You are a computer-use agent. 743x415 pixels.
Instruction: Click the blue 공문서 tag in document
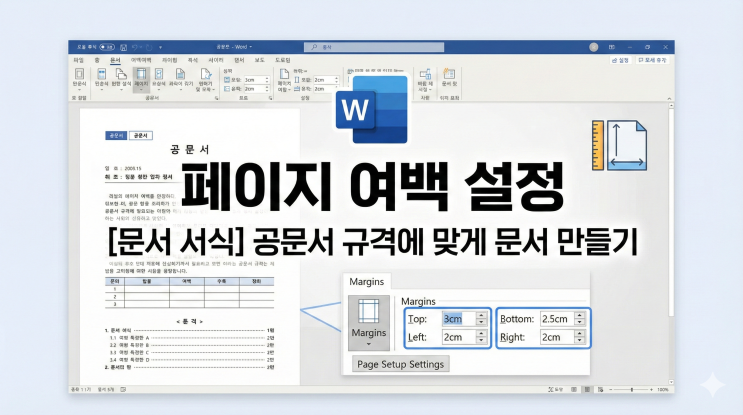116,135
